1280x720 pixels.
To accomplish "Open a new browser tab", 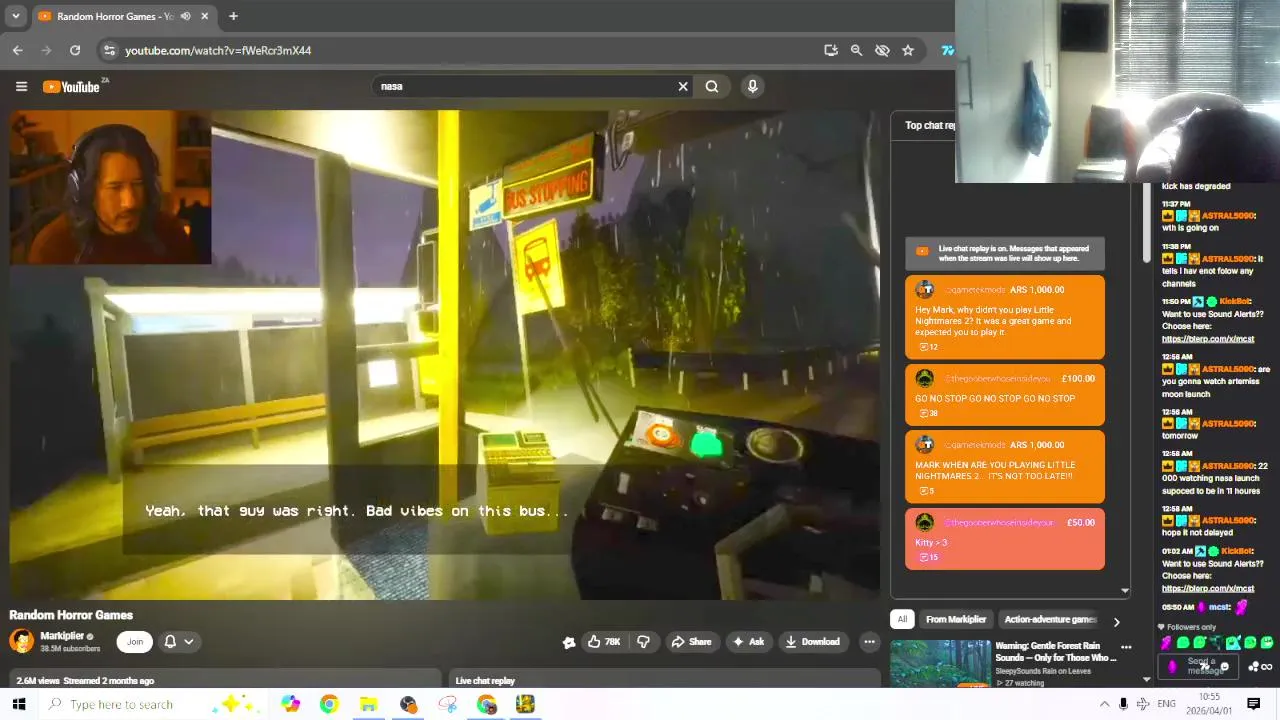I will pyautogui.click(x=233, y=16).
